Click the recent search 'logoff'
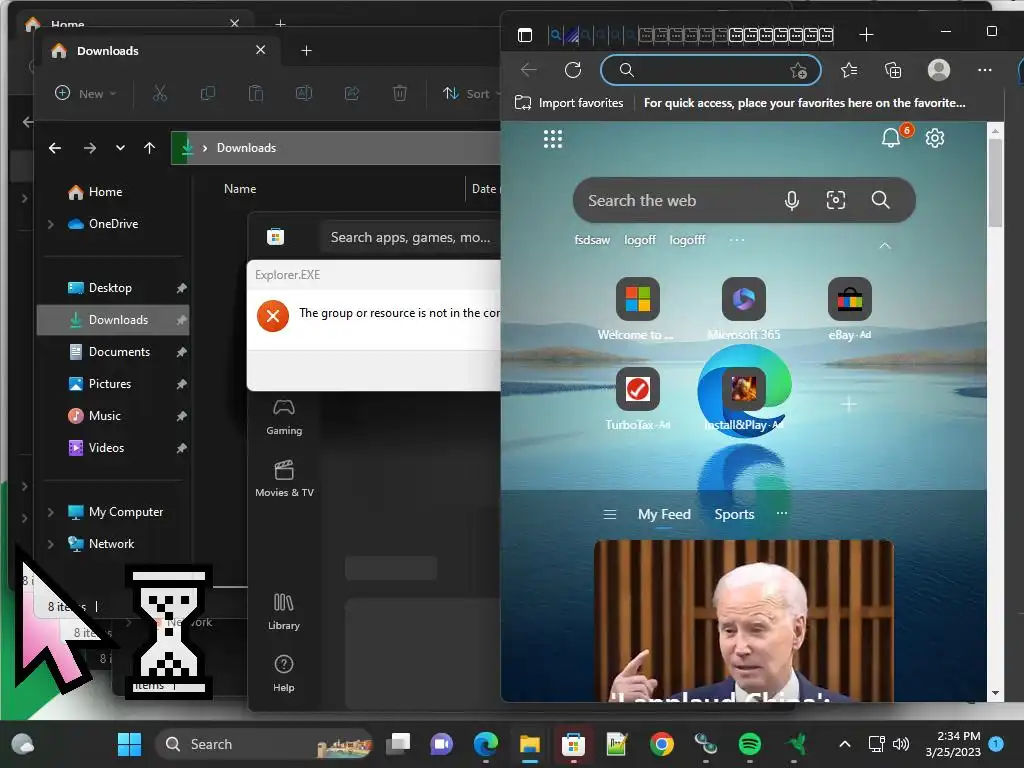 pyautogui.click(x=640, y=240)
